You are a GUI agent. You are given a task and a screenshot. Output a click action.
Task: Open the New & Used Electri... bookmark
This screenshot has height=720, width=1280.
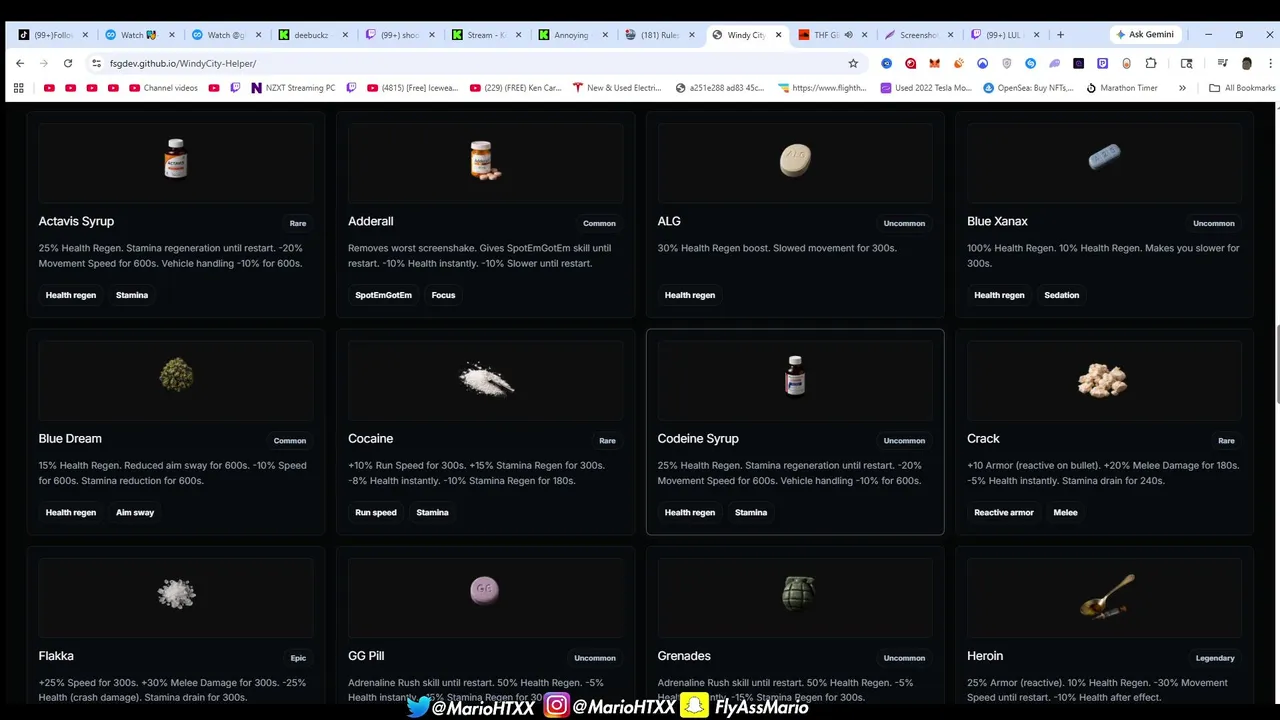point(617,88)
